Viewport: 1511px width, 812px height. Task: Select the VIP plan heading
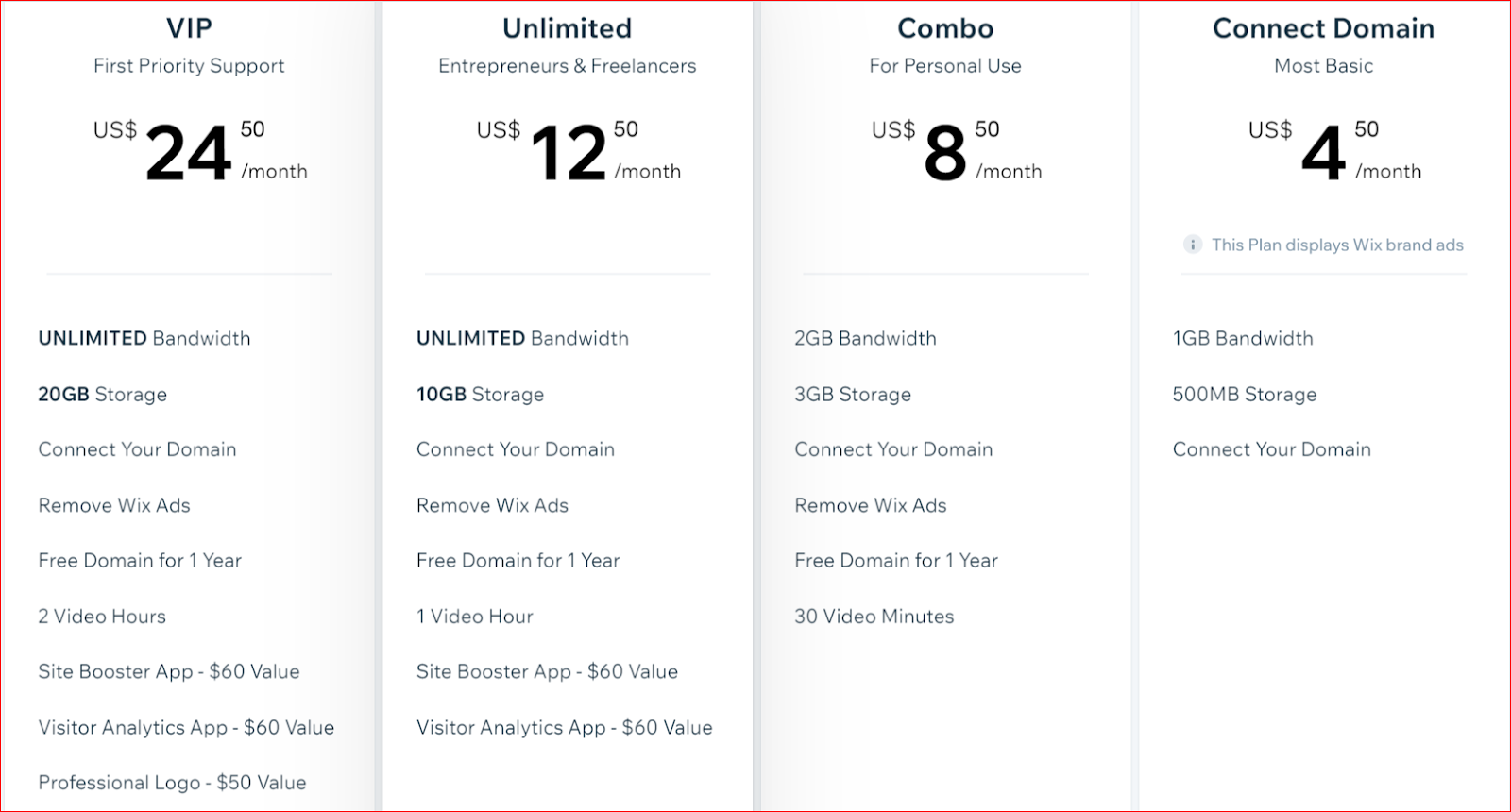pos(189,28)
